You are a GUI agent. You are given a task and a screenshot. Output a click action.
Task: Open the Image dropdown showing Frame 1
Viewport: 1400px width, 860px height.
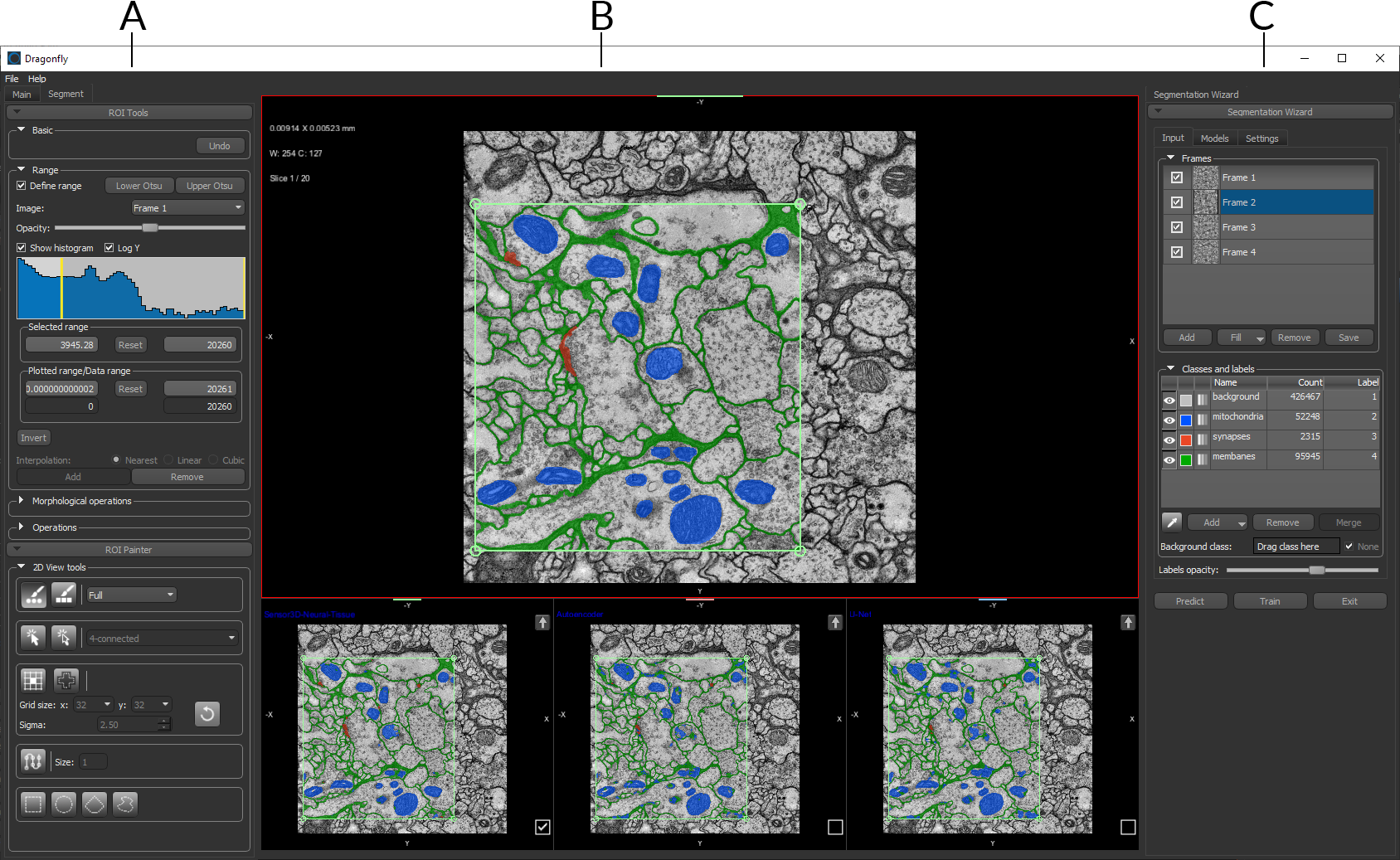click(188, 208)
